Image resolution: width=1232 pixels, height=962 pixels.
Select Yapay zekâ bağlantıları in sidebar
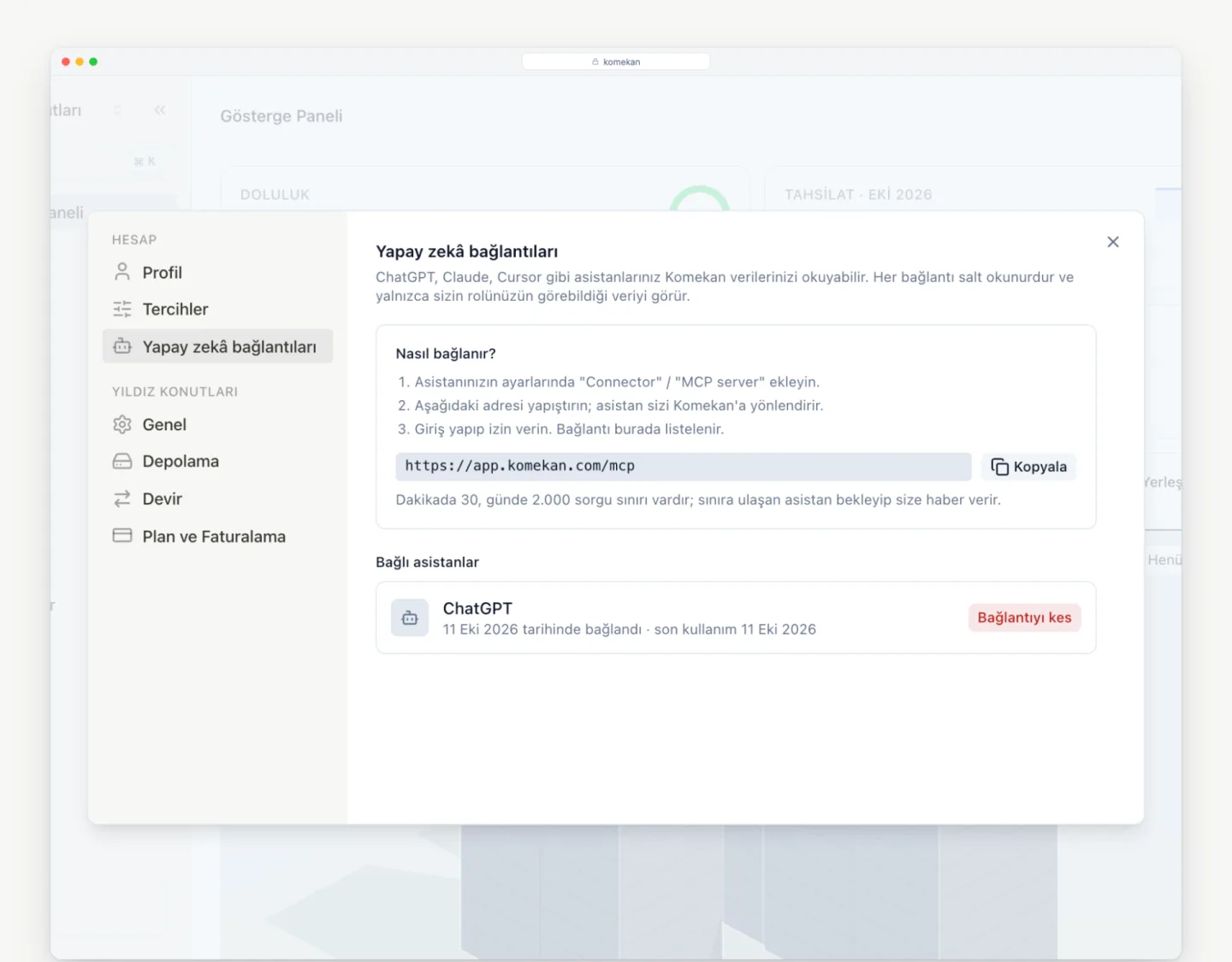point(217,346)
